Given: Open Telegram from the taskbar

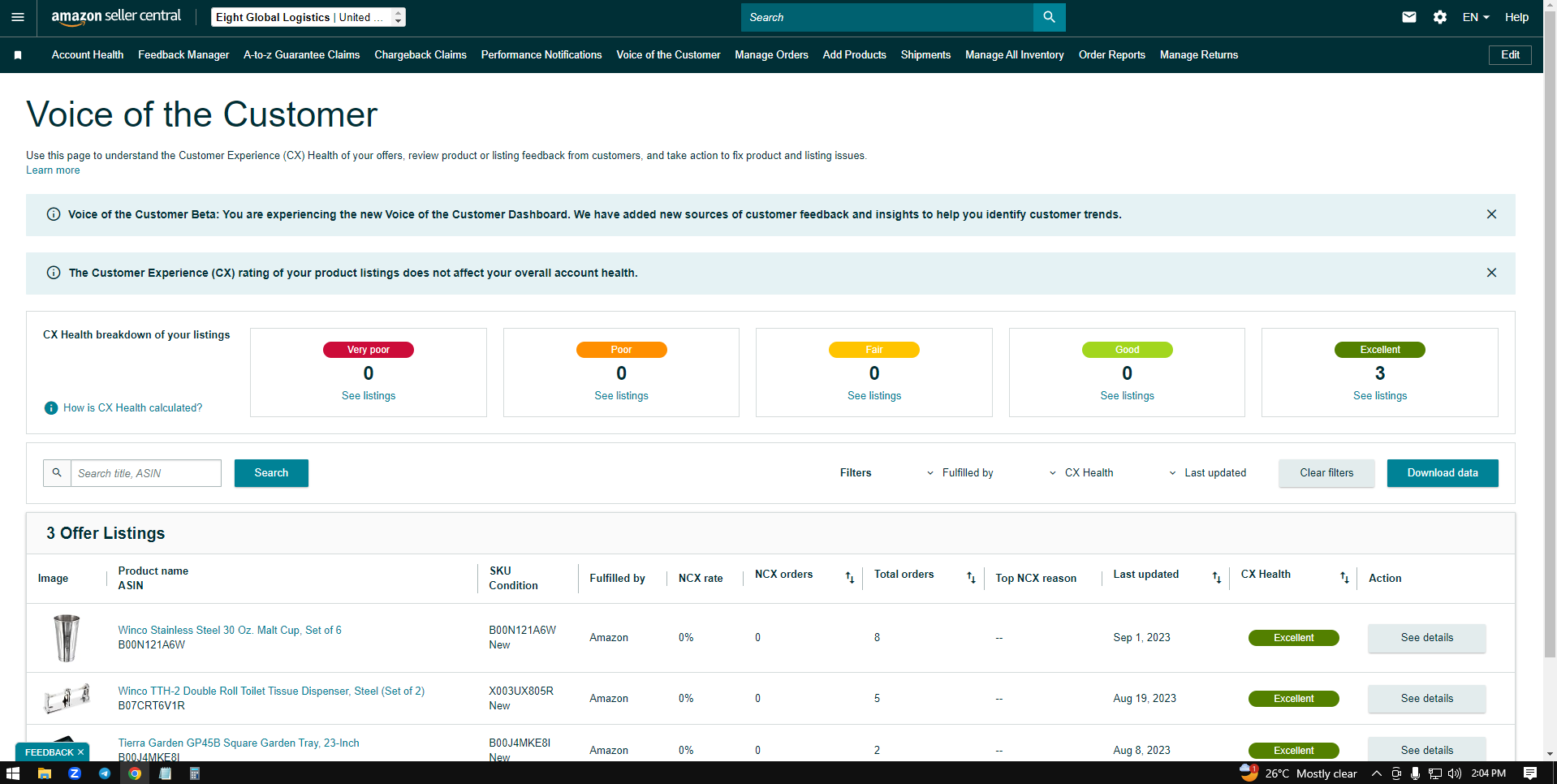Looking at the screenshot, I should pyautogui.click(x=105, y=773).
